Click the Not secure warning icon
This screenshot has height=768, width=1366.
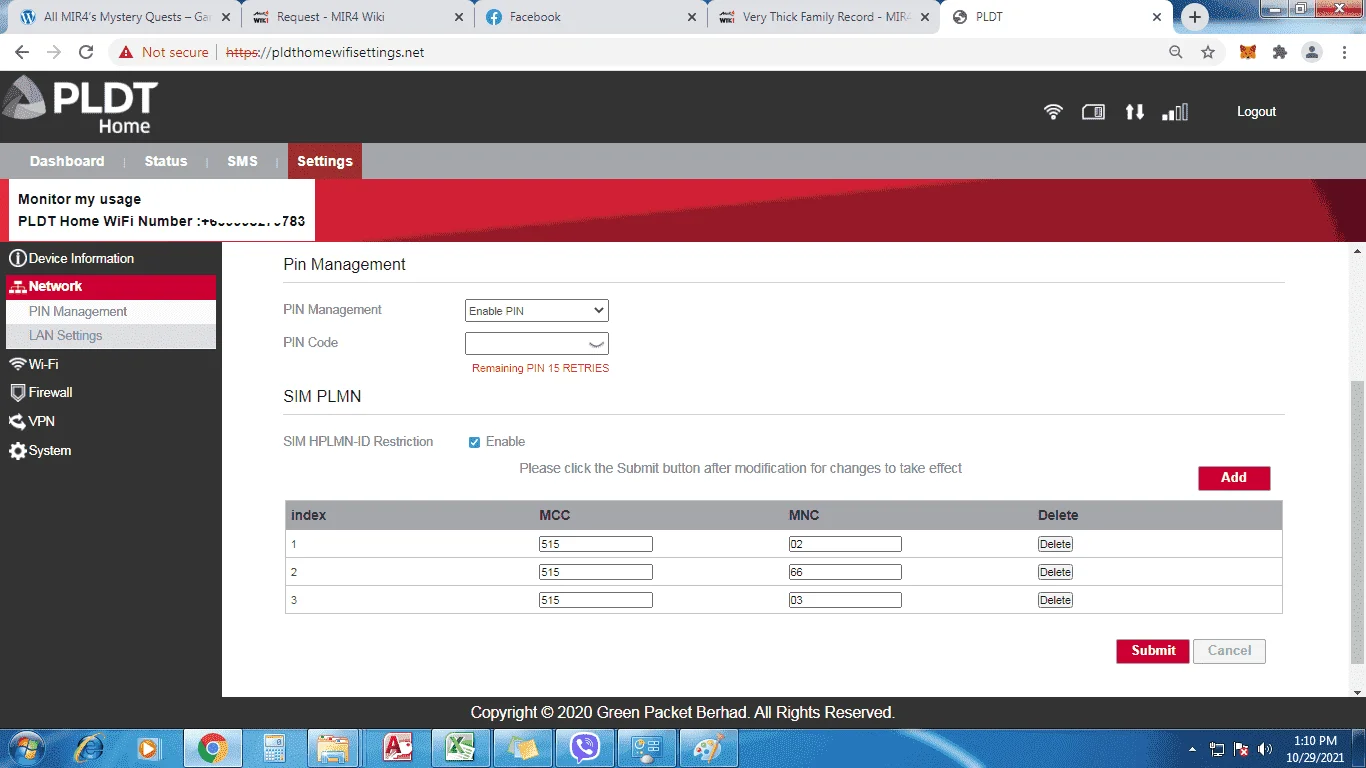tap(125, 52)
